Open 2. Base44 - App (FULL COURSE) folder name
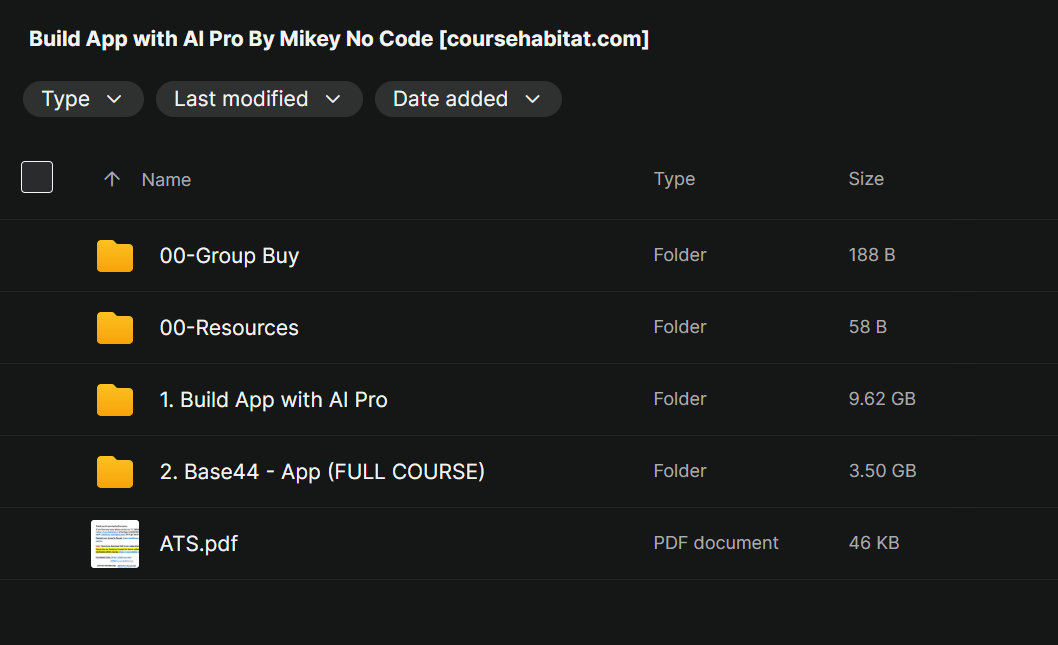1058x645 pixels. coord(322,472)
